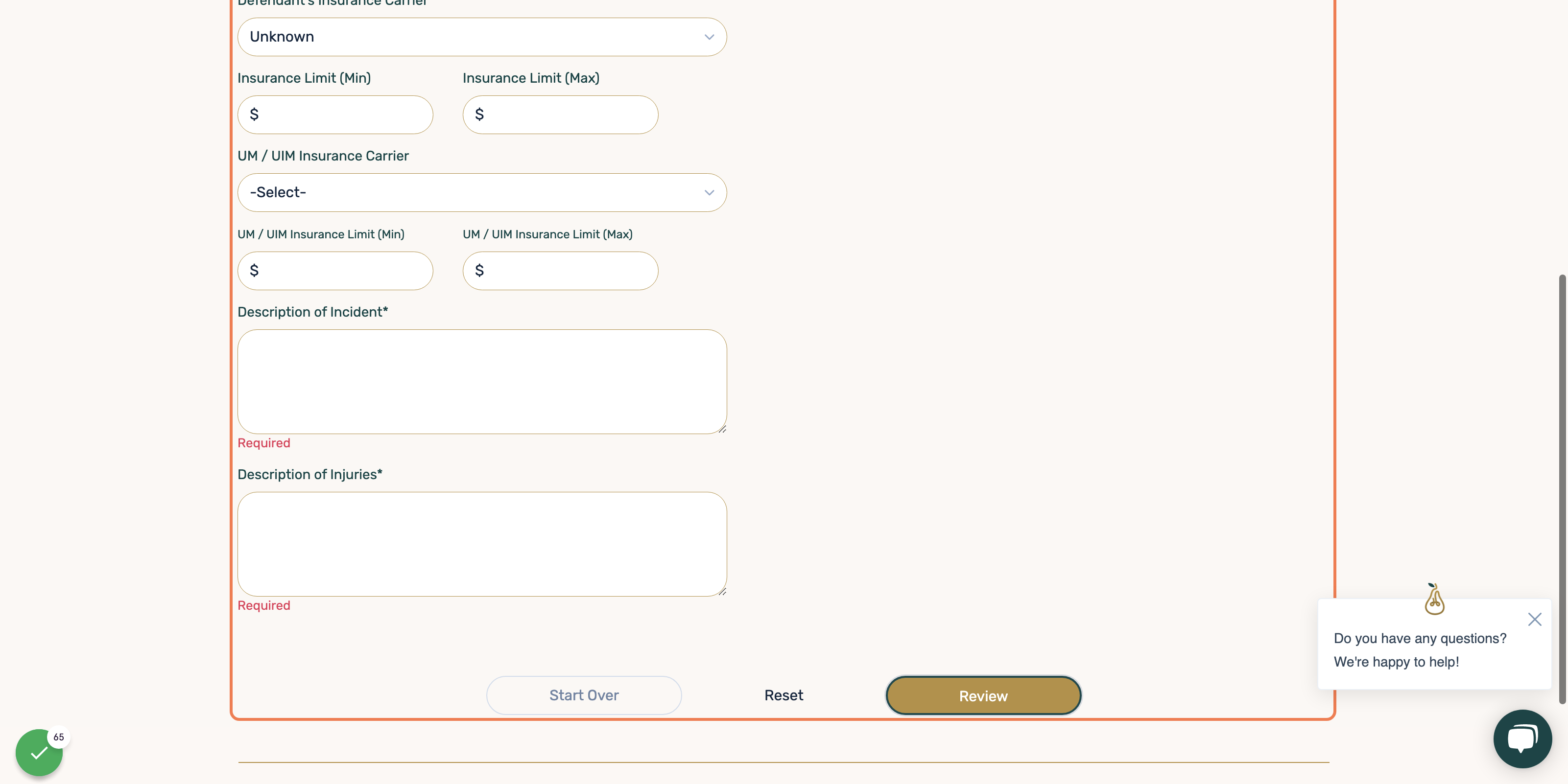Click the "We're happy to help!" text

[x=1396, y=662]
